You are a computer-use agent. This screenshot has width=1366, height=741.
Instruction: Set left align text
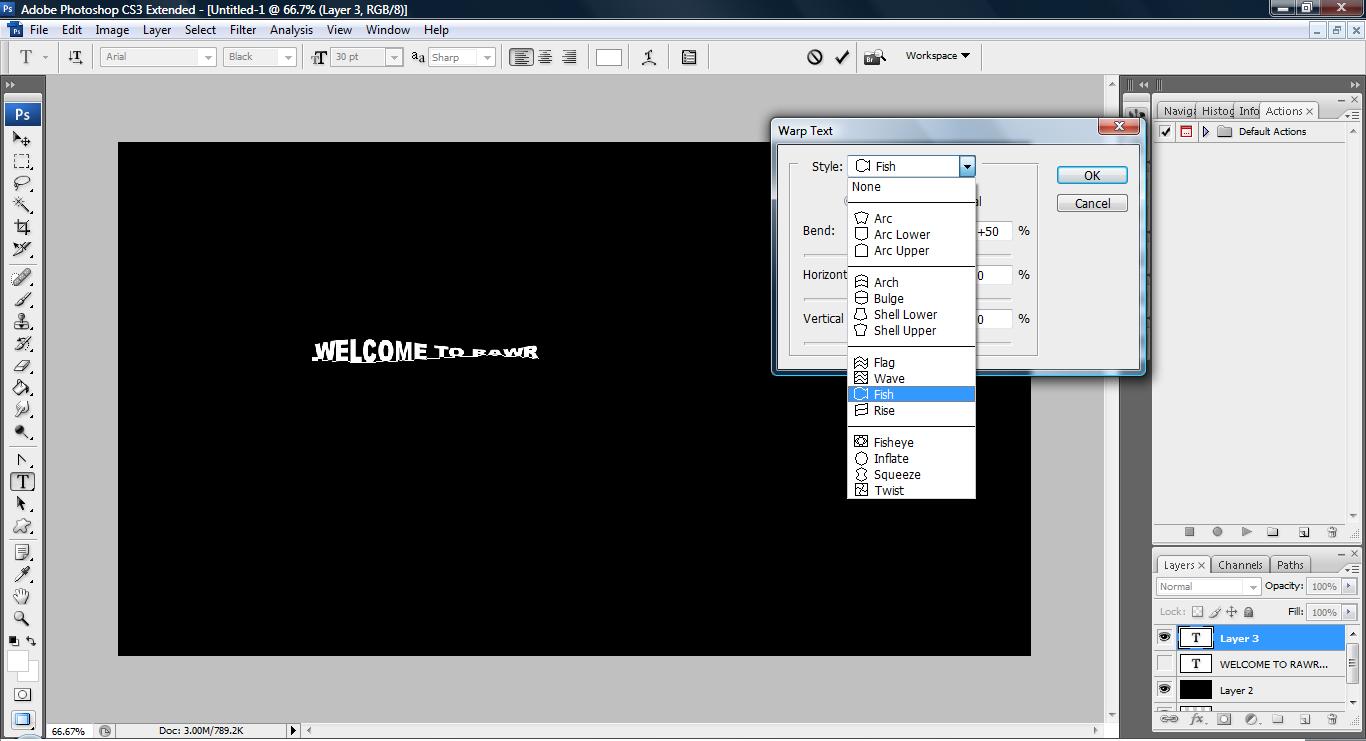pos(521,57)
